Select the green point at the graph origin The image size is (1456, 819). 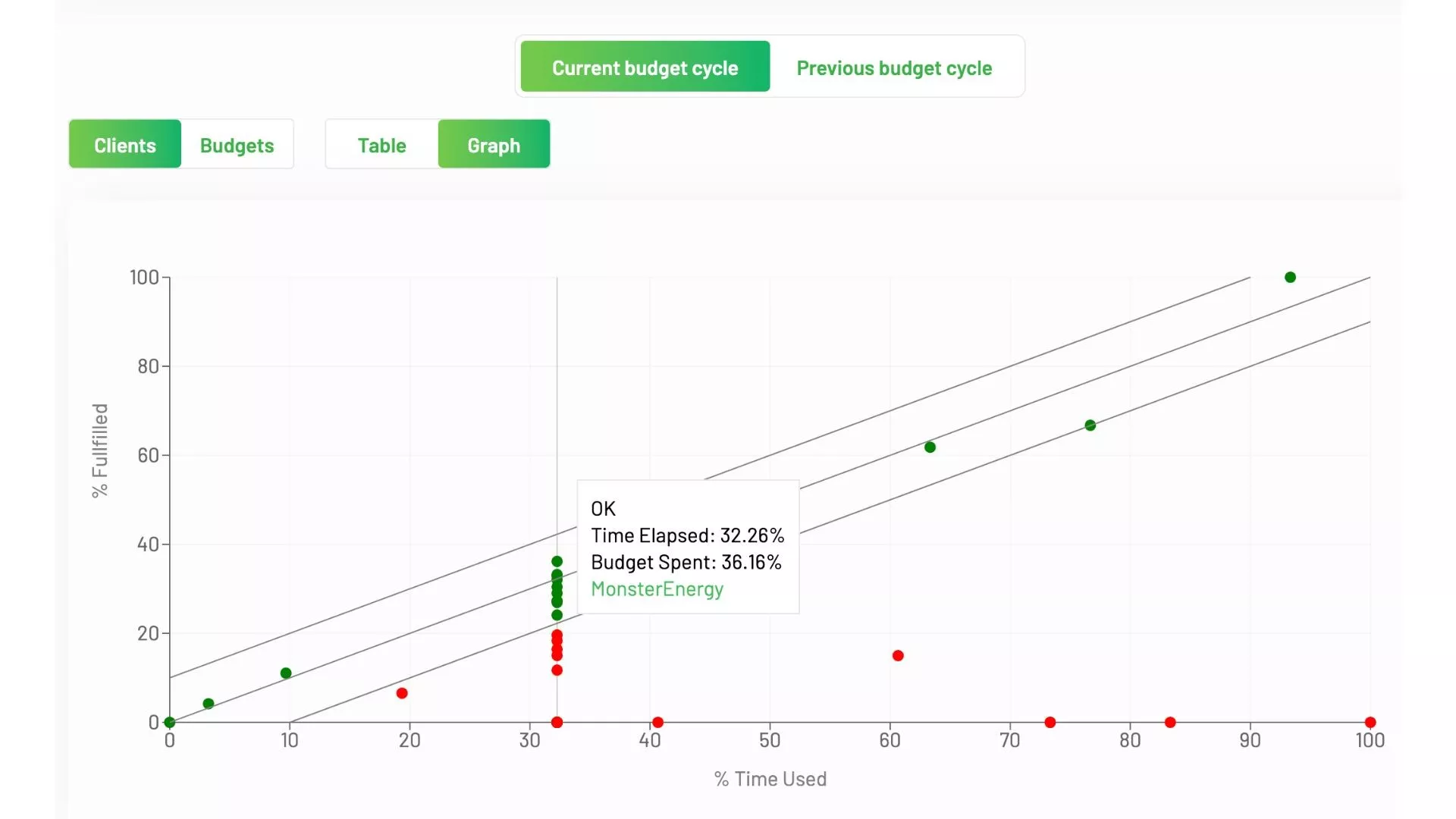click(x=170, y=722)
